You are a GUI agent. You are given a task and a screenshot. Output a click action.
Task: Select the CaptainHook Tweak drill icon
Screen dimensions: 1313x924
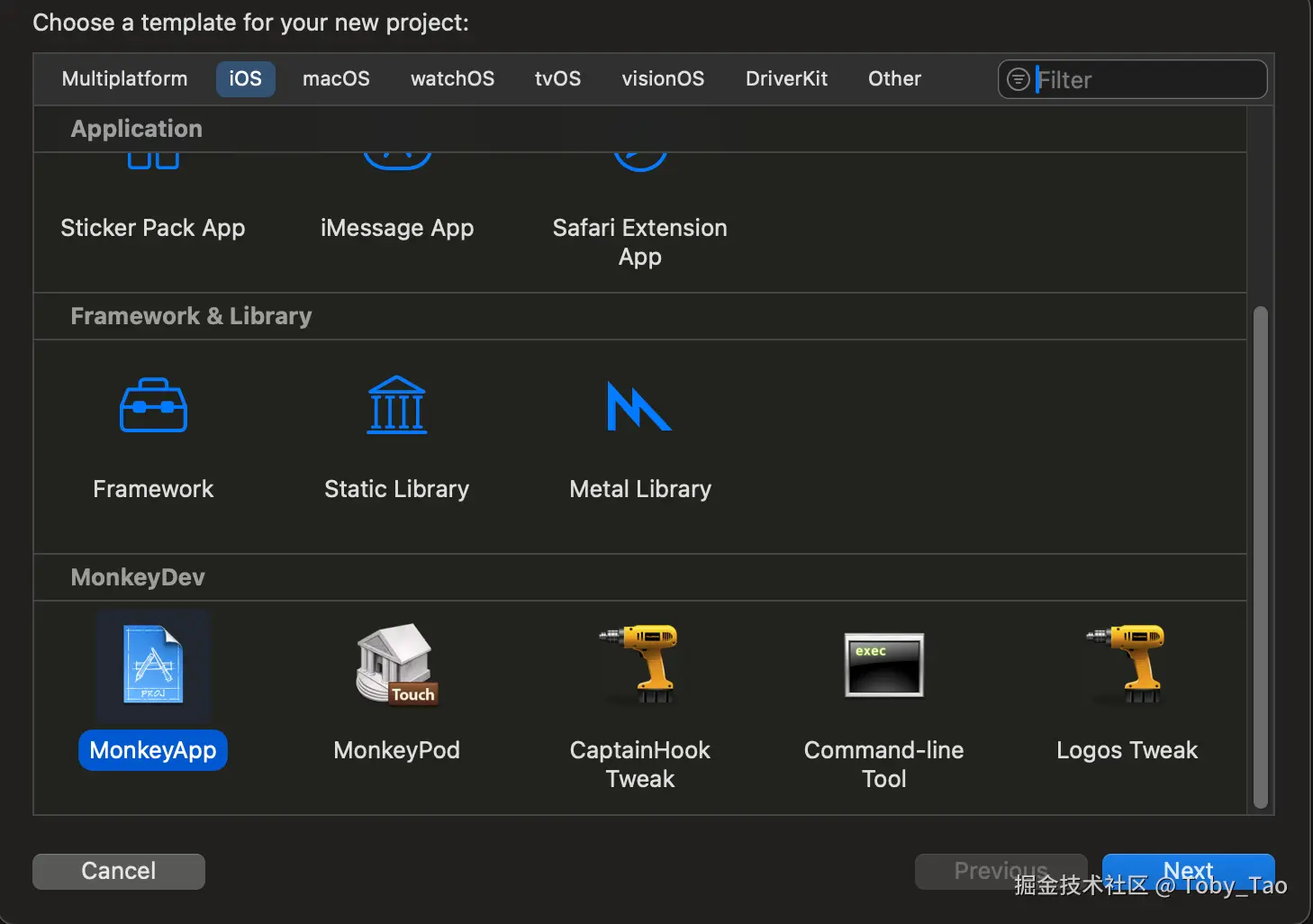(x=640, y=665)
